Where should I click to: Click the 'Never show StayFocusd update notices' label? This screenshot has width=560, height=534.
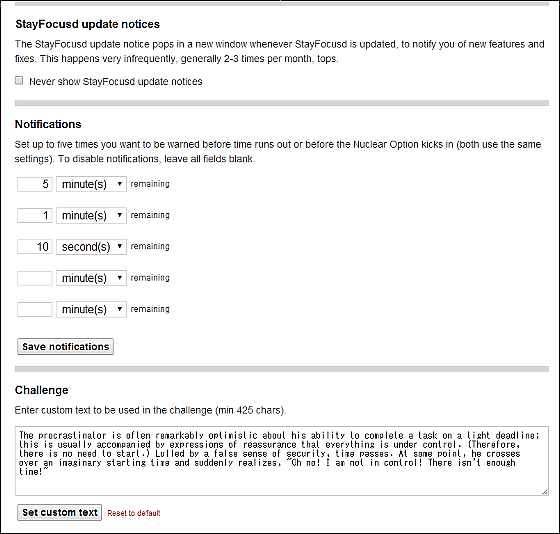[116, 82]
